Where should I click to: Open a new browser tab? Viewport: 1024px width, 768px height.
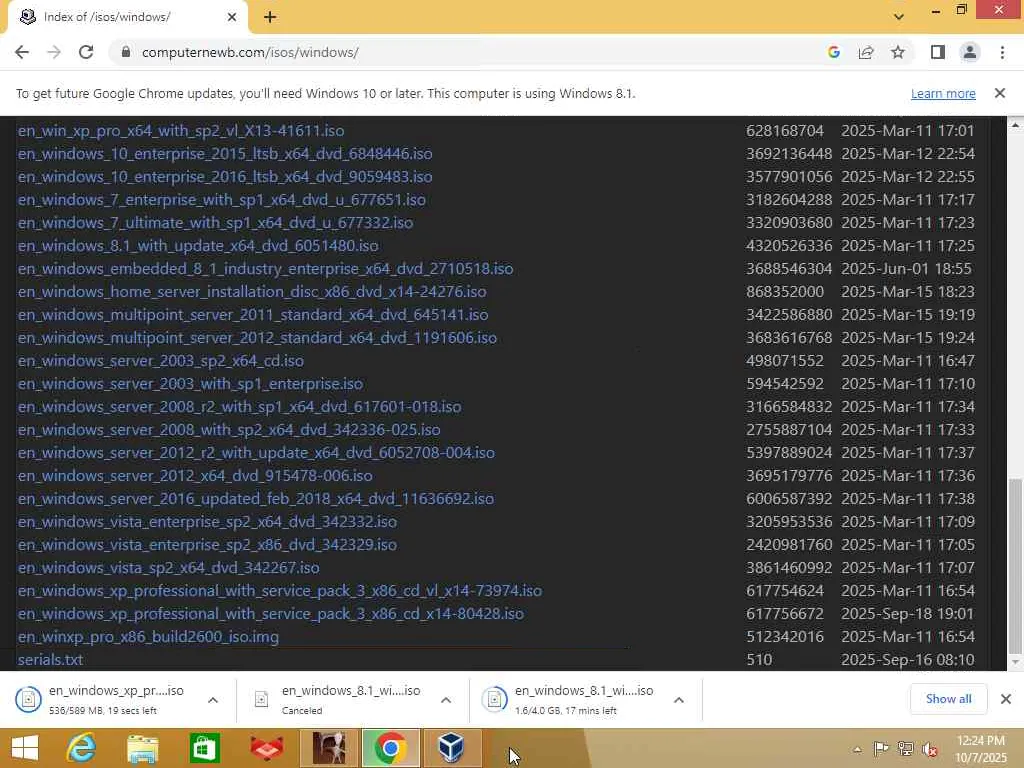(270, 17)
